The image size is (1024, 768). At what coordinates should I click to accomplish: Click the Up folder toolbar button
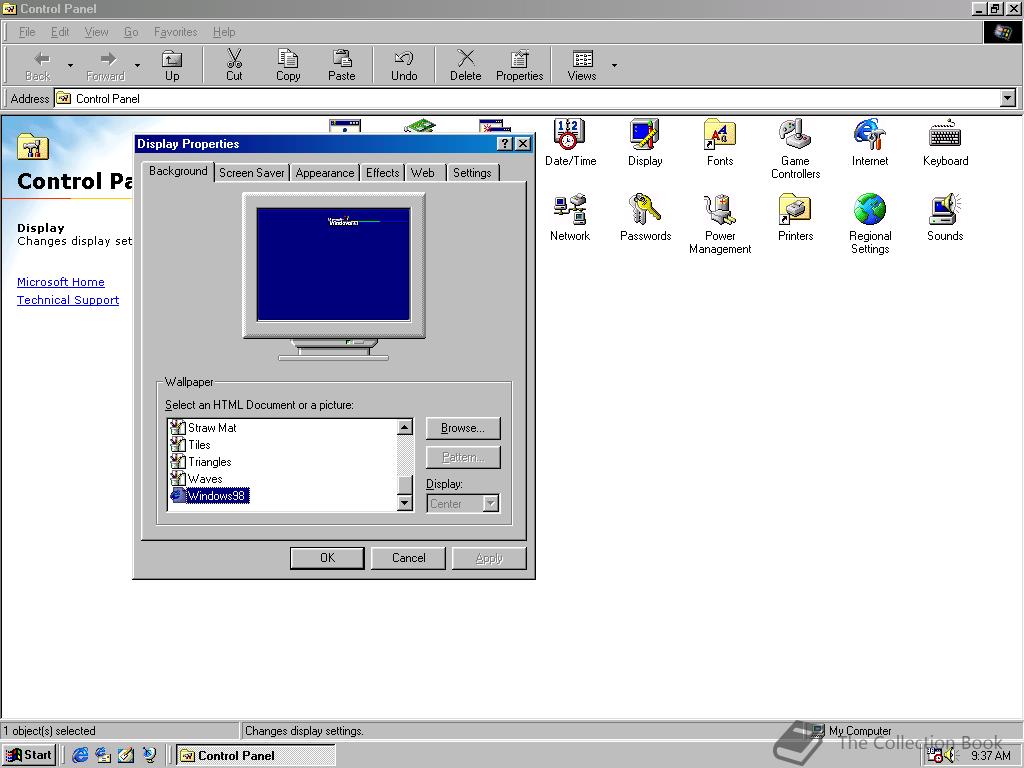click(172, 65)
